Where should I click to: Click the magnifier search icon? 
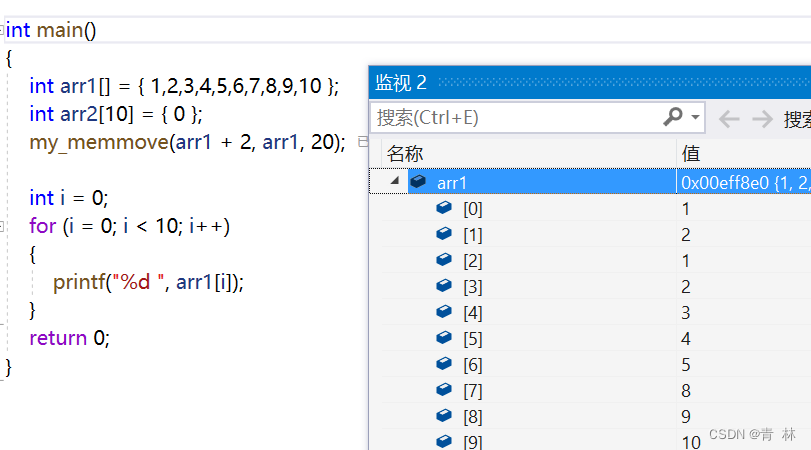click(673, 117)
